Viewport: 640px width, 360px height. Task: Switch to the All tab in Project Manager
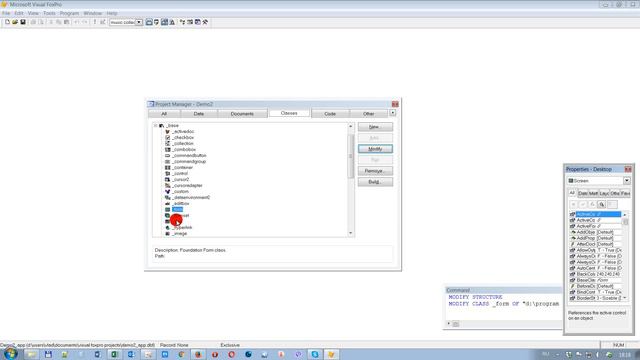[164, 114]
